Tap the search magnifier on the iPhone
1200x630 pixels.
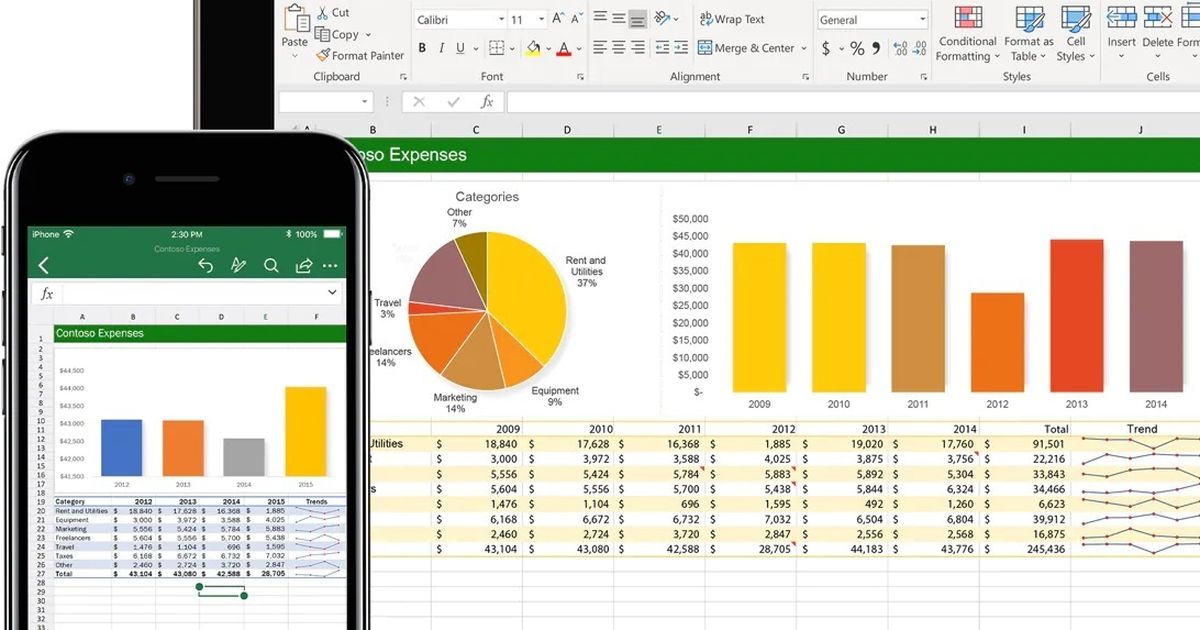(270, 265)
